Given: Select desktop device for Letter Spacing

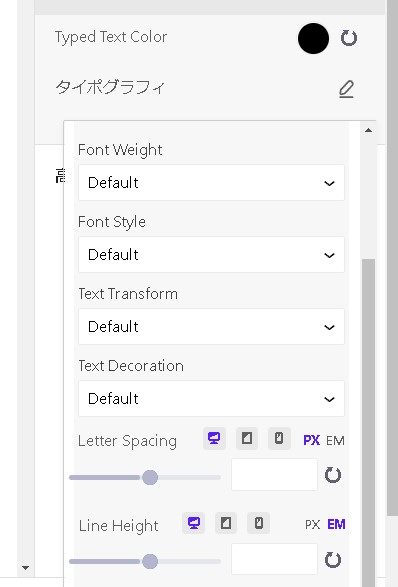Looking at the screenshot, I should tap(214, 438).
